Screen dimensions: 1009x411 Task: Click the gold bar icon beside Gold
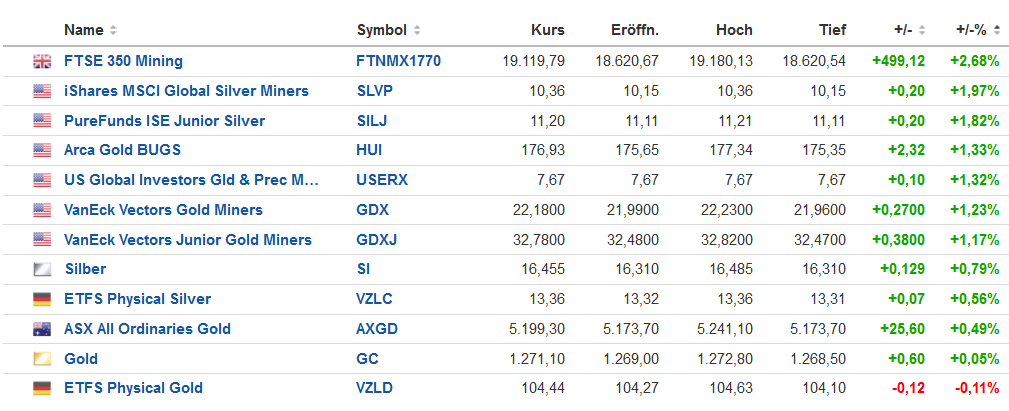point(42,359)
